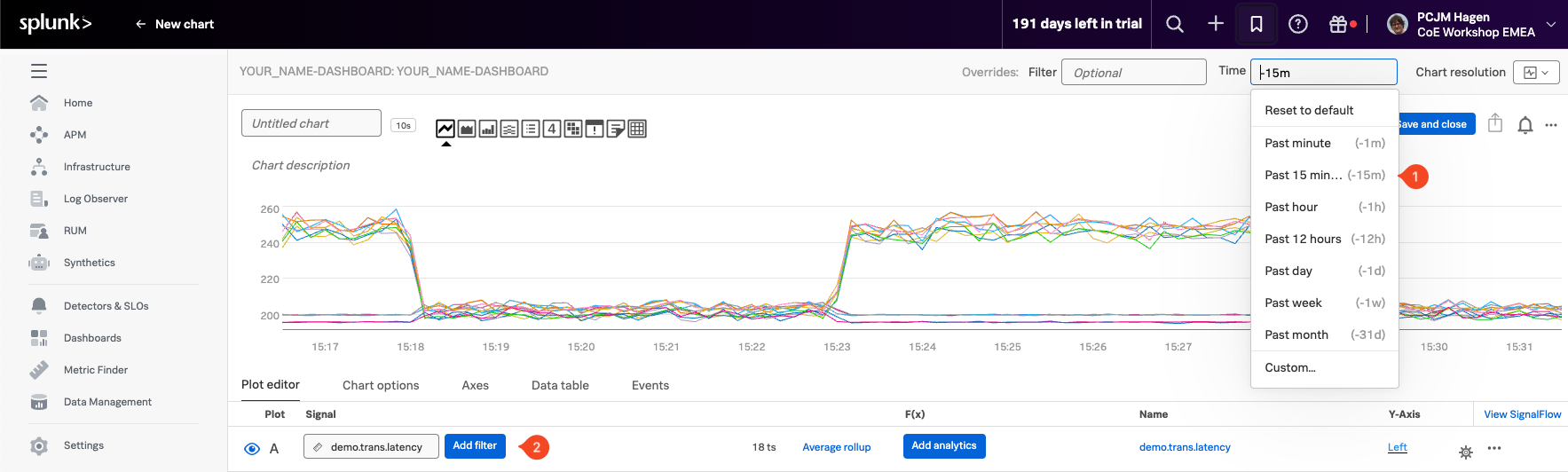The height and width of the screenshot is (472, 1568).
Task: Select Past hour from time menu
Action: [1324, 207]
